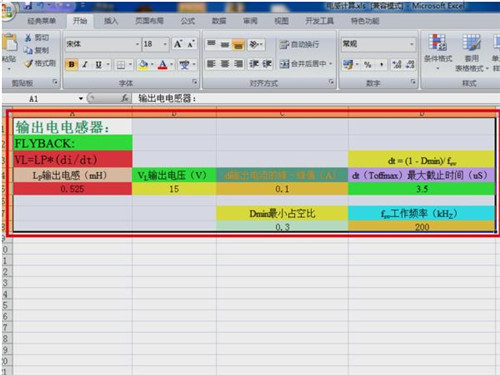Switch to the 审阅 tab

pyautogui.click(x=250, y=21)
